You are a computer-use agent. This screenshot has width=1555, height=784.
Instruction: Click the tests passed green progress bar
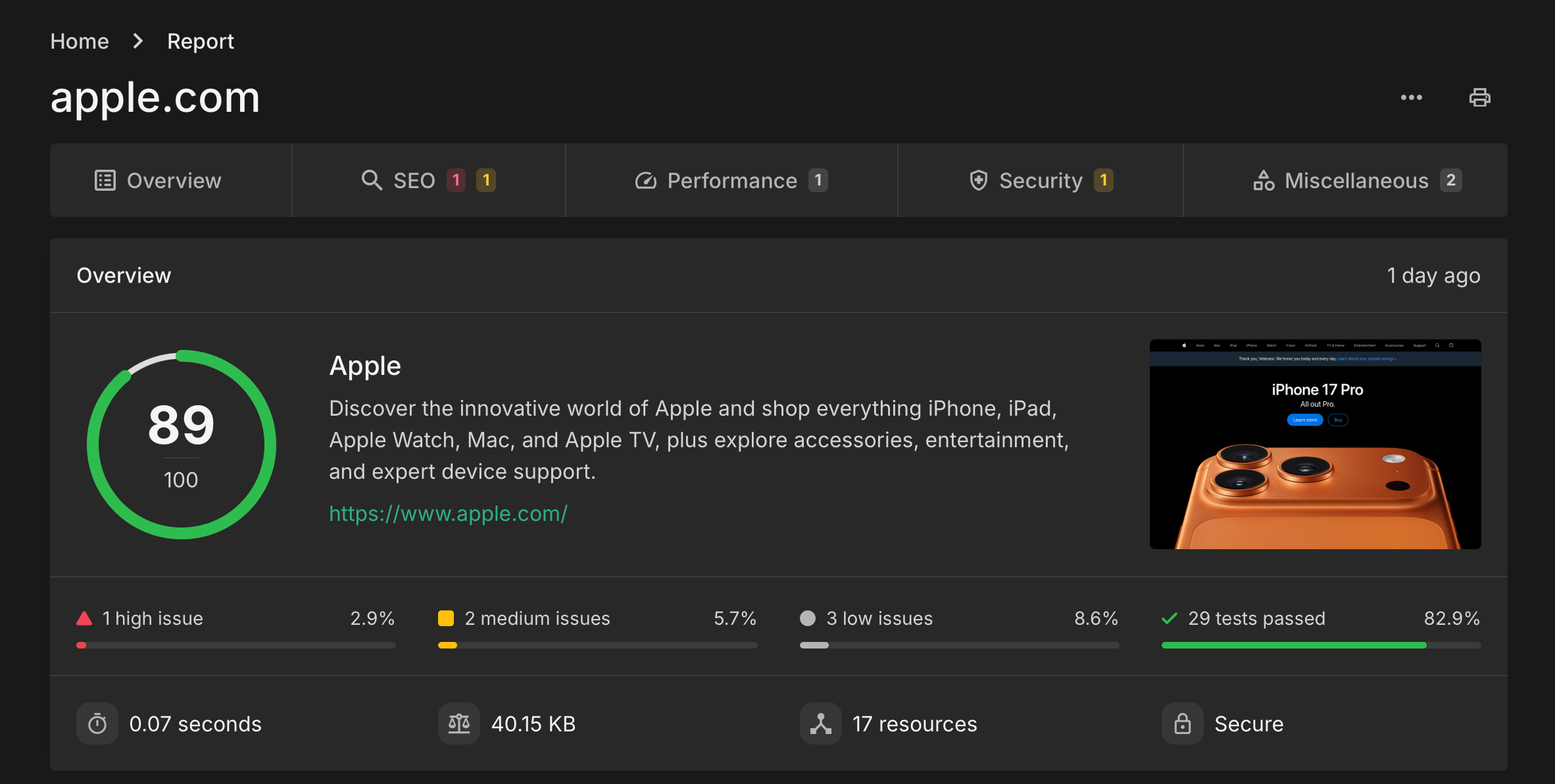1294,645
